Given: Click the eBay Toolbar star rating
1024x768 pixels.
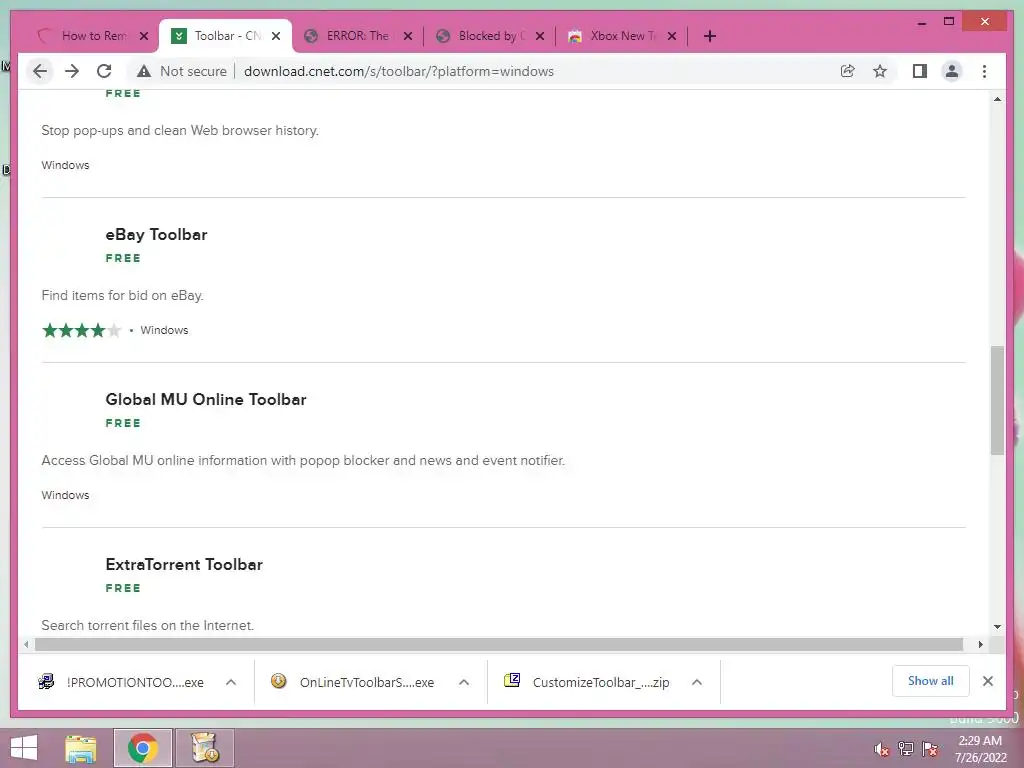Looking at the screenshot, I should tap(82, 330).
